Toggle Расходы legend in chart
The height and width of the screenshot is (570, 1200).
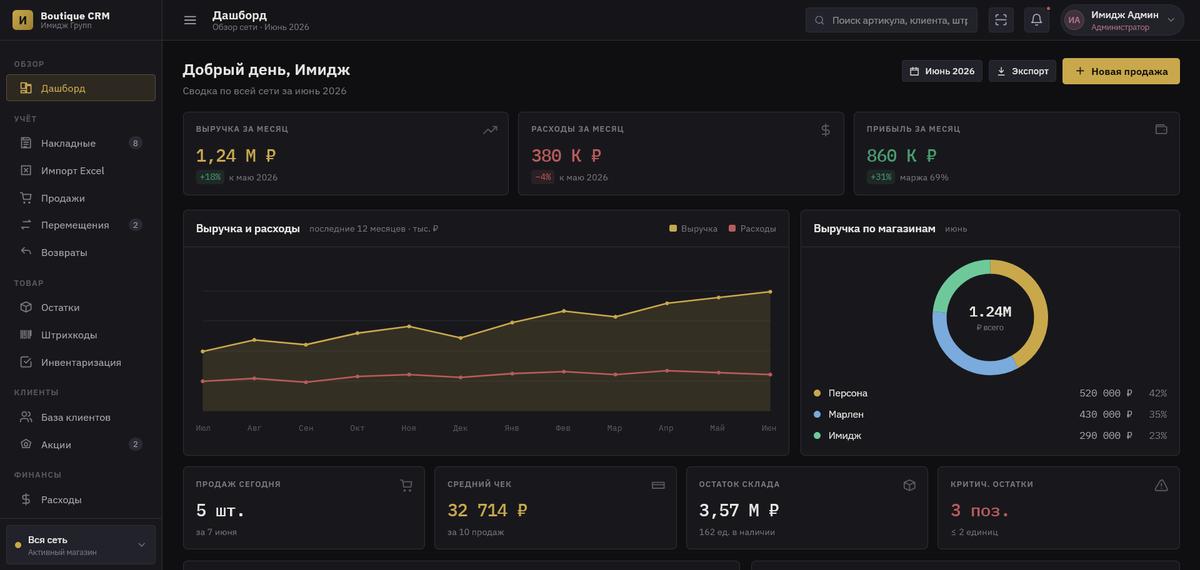[752, 229]
